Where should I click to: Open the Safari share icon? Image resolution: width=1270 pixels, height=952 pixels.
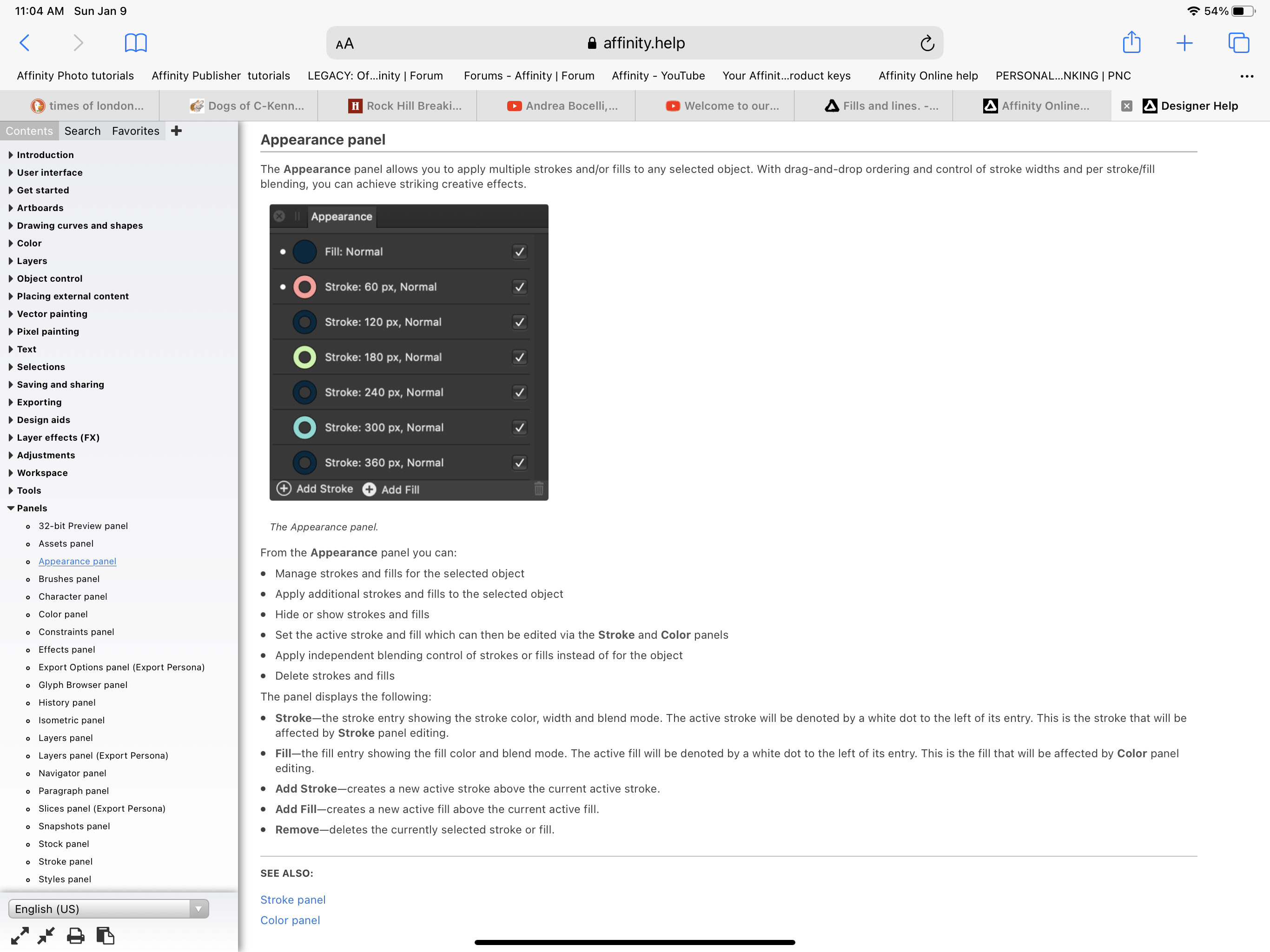tap(1131, 42)
